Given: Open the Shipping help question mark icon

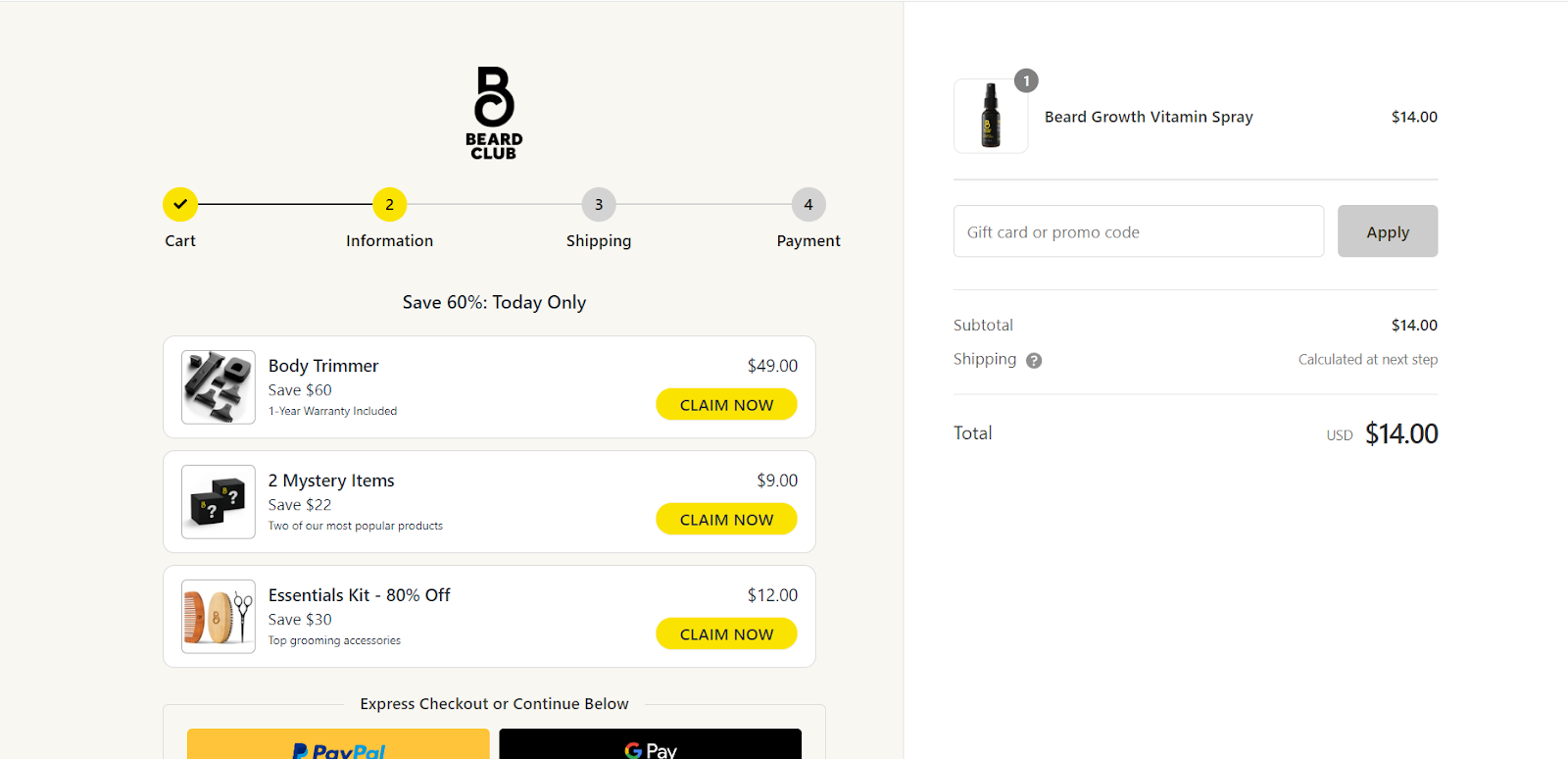Looking at the screenshot, I should click(x=1034, y=361).
